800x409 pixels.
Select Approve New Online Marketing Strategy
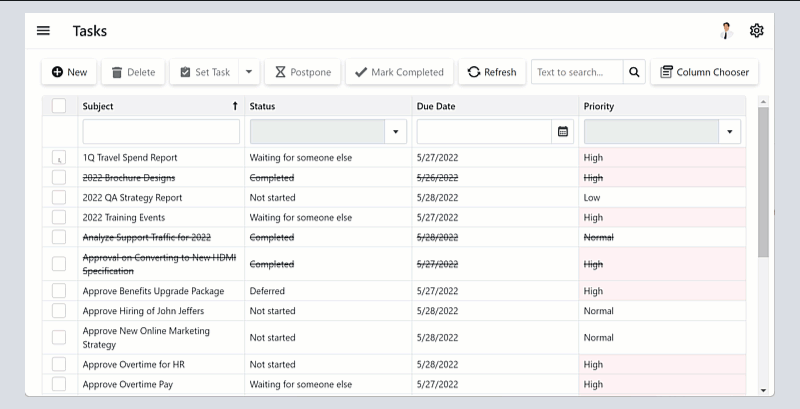(x=146, y=337)
